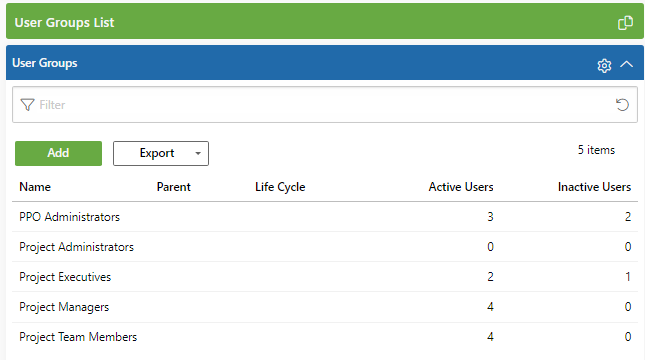Click into the Filter input field
Image resolution: width=646 pixels, height=360 pixels.
tap(325, 105)
